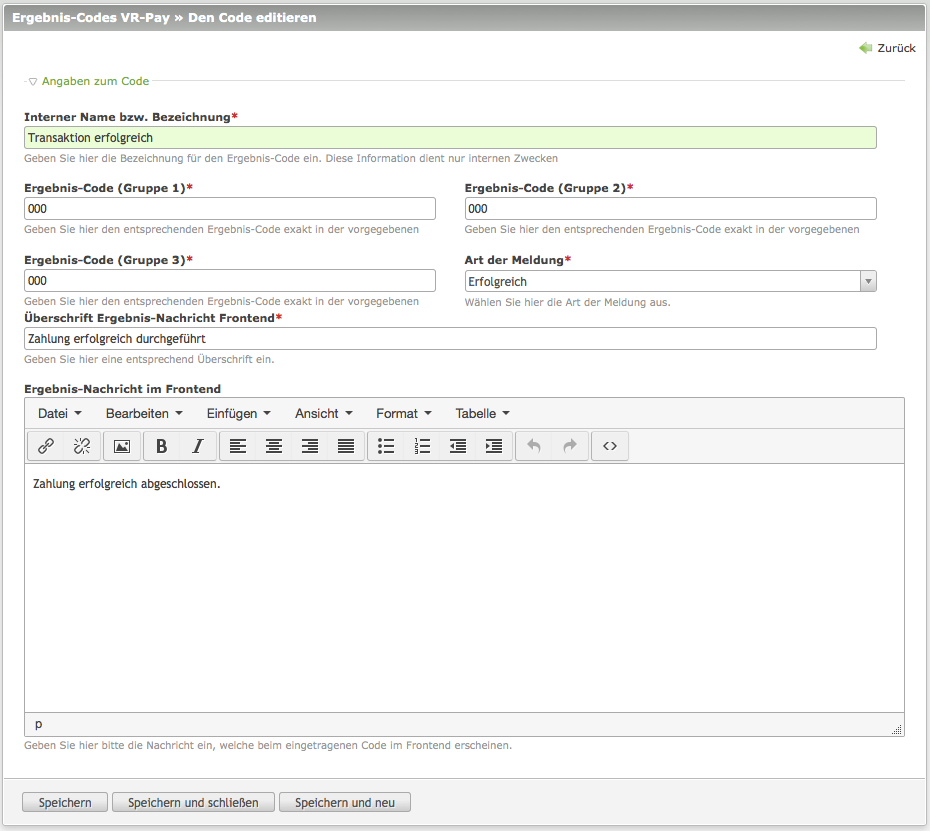Justify the text alignment
Image resolution: width=930 pixels, height=831 pixels.
346,447
